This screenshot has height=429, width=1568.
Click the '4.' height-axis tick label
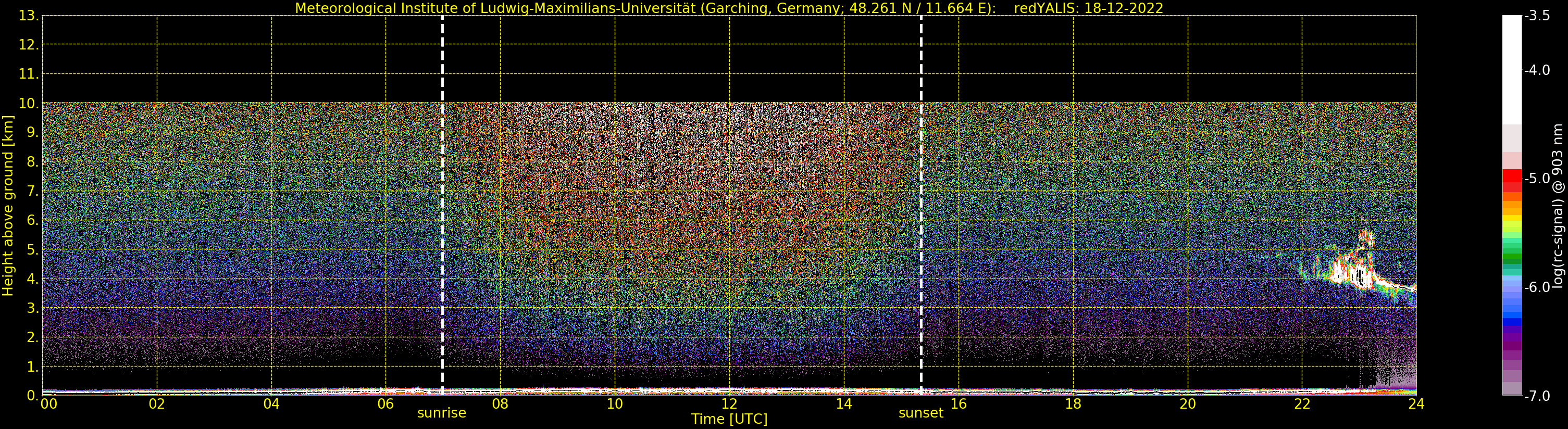coord(32,279)
